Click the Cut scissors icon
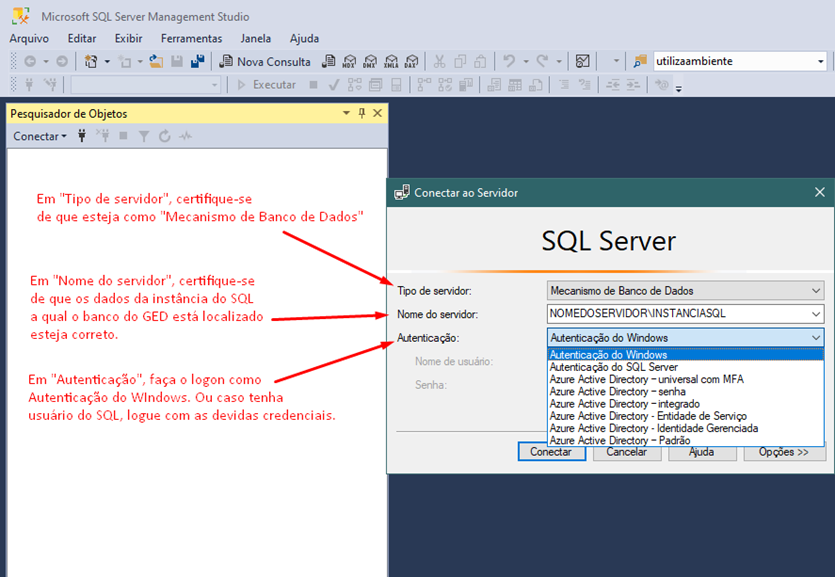This screenshot has height=577, width=835. pyautogui.click(x=439, y=62)
